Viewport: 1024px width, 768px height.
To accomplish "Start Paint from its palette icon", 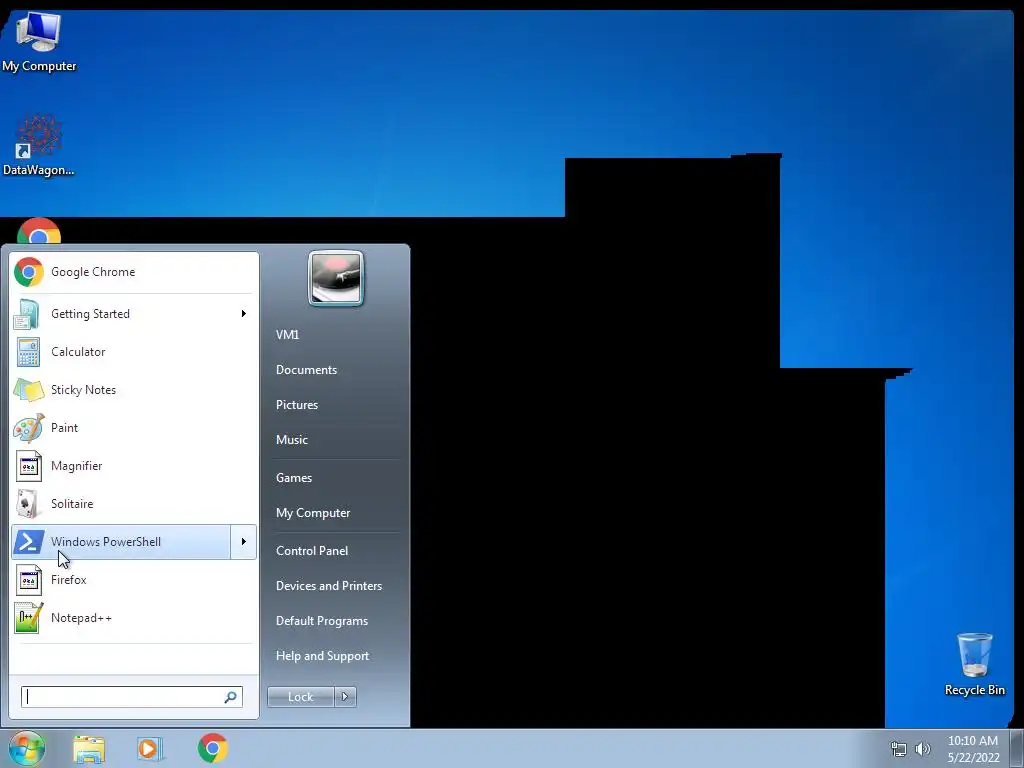I will tap(28, 428).
